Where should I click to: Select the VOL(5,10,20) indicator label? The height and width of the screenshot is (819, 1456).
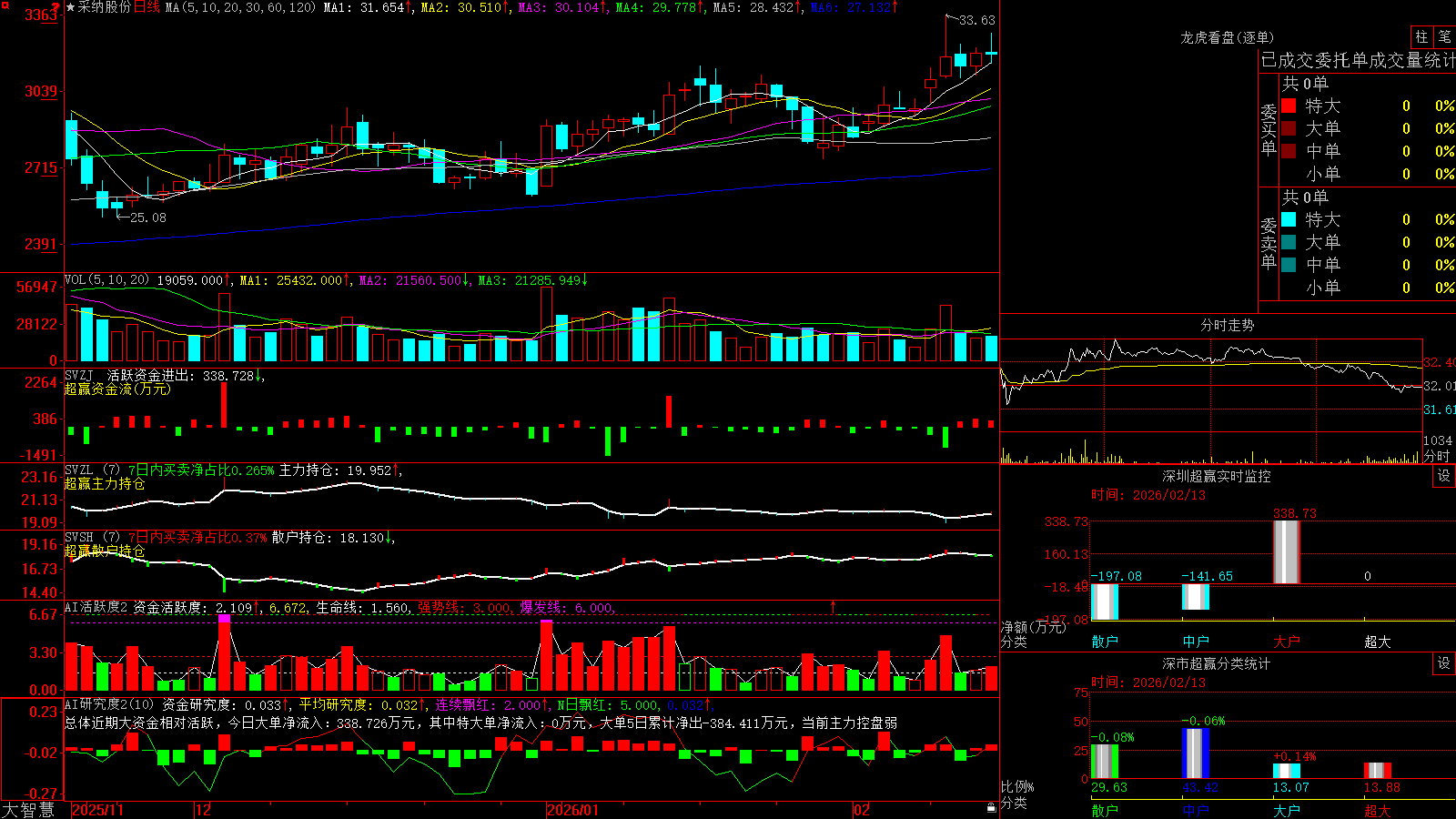coord(106,280)
